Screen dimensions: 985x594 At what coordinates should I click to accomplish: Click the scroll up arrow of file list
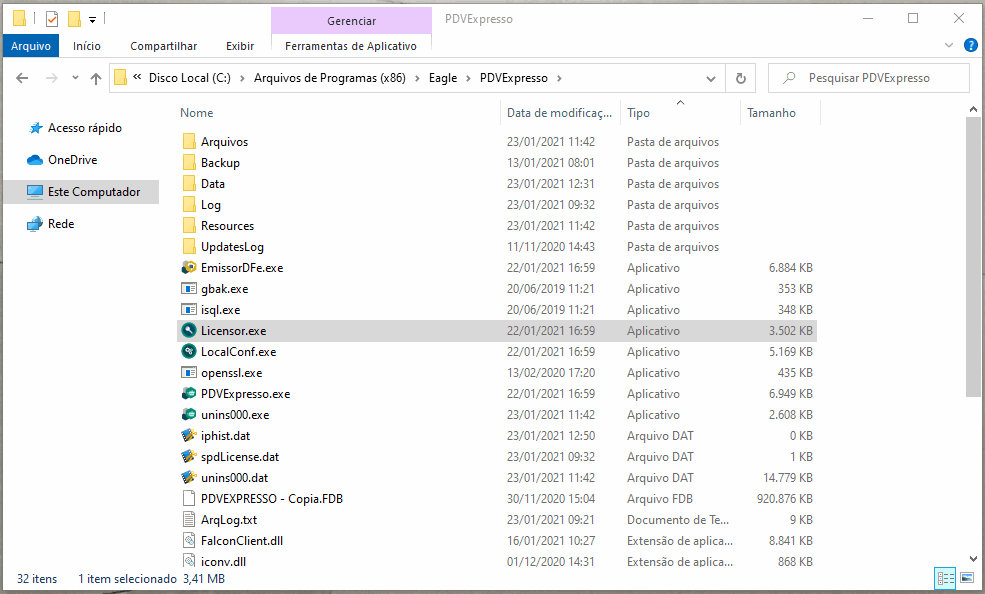(973, 109)
